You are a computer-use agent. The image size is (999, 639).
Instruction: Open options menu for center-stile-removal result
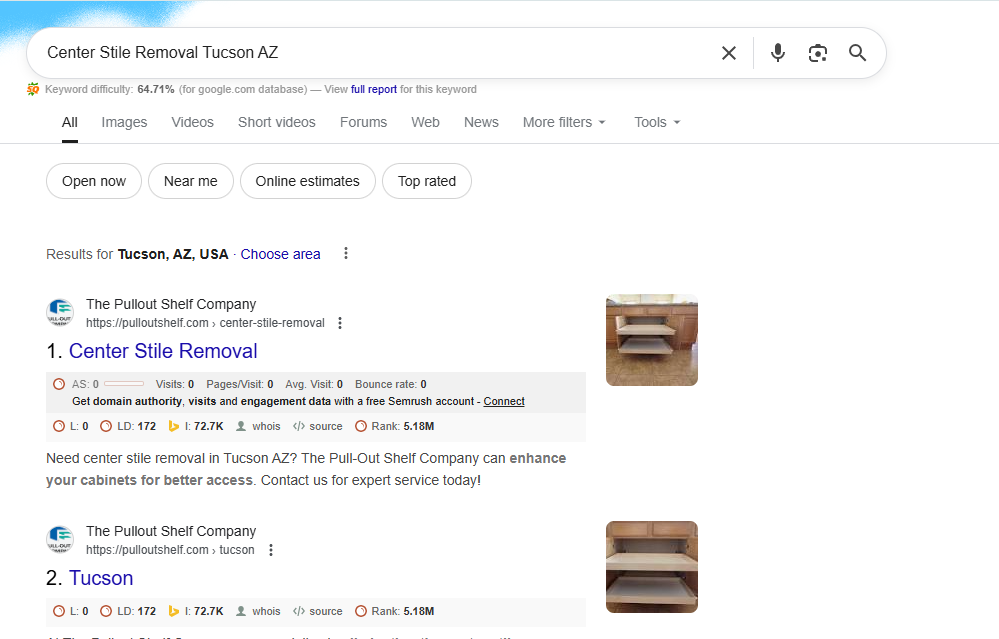click(x=340, y=323)
